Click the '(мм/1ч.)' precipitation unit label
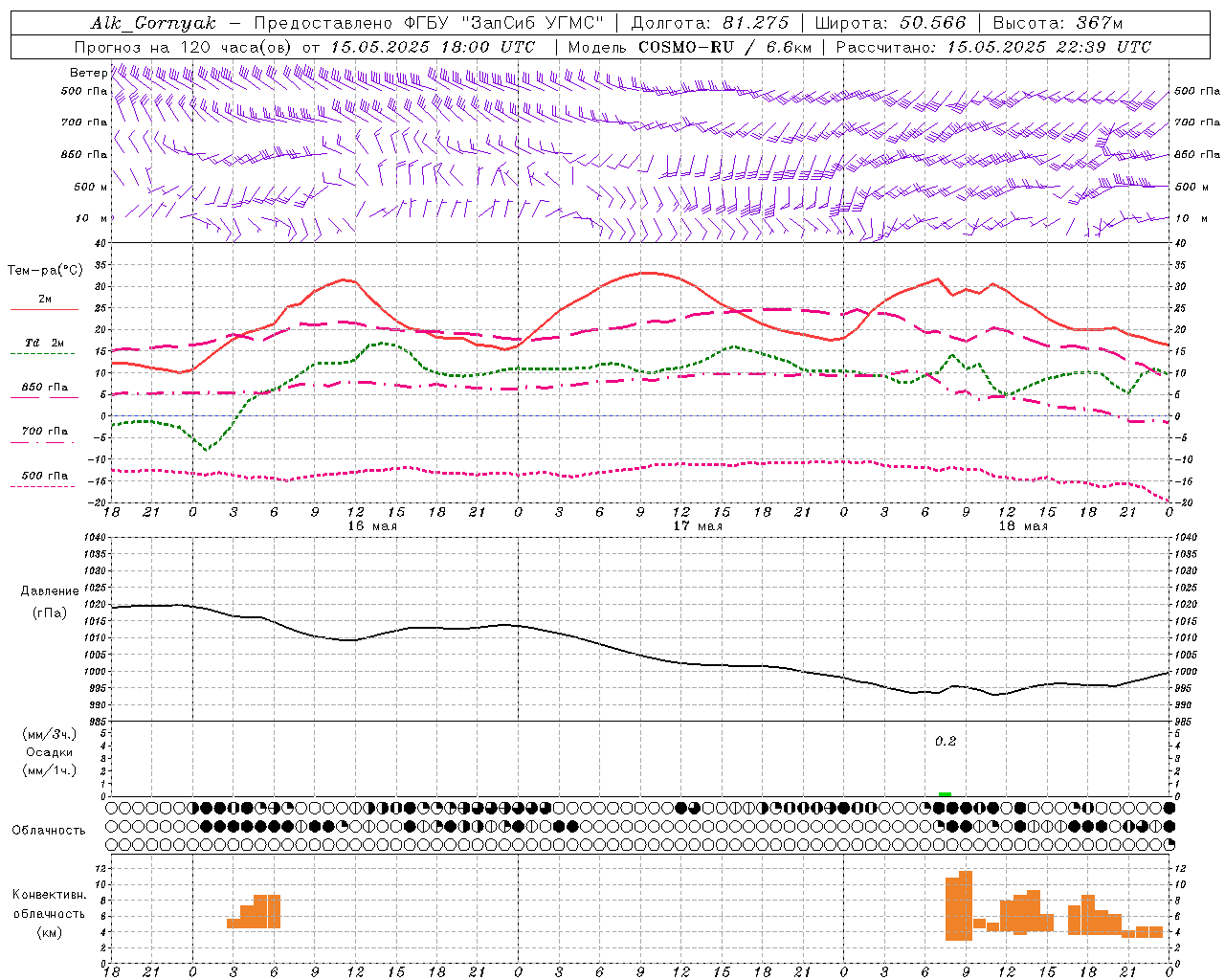The height and width of the screenshot is (980, 1225). (50, 770)
